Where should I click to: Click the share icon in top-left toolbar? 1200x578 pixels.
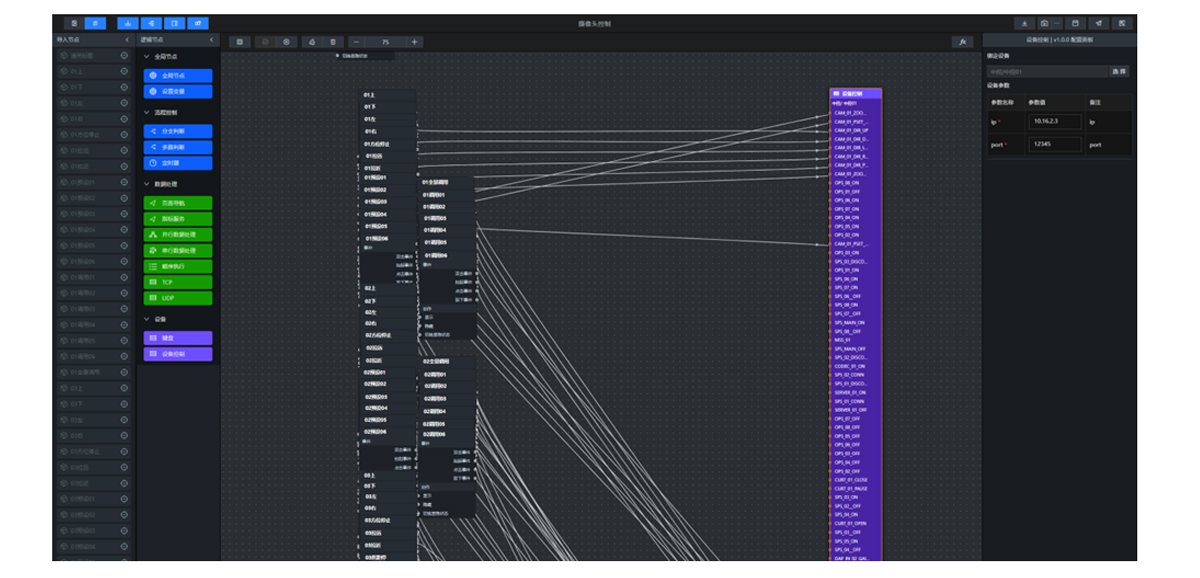point(151,23)
